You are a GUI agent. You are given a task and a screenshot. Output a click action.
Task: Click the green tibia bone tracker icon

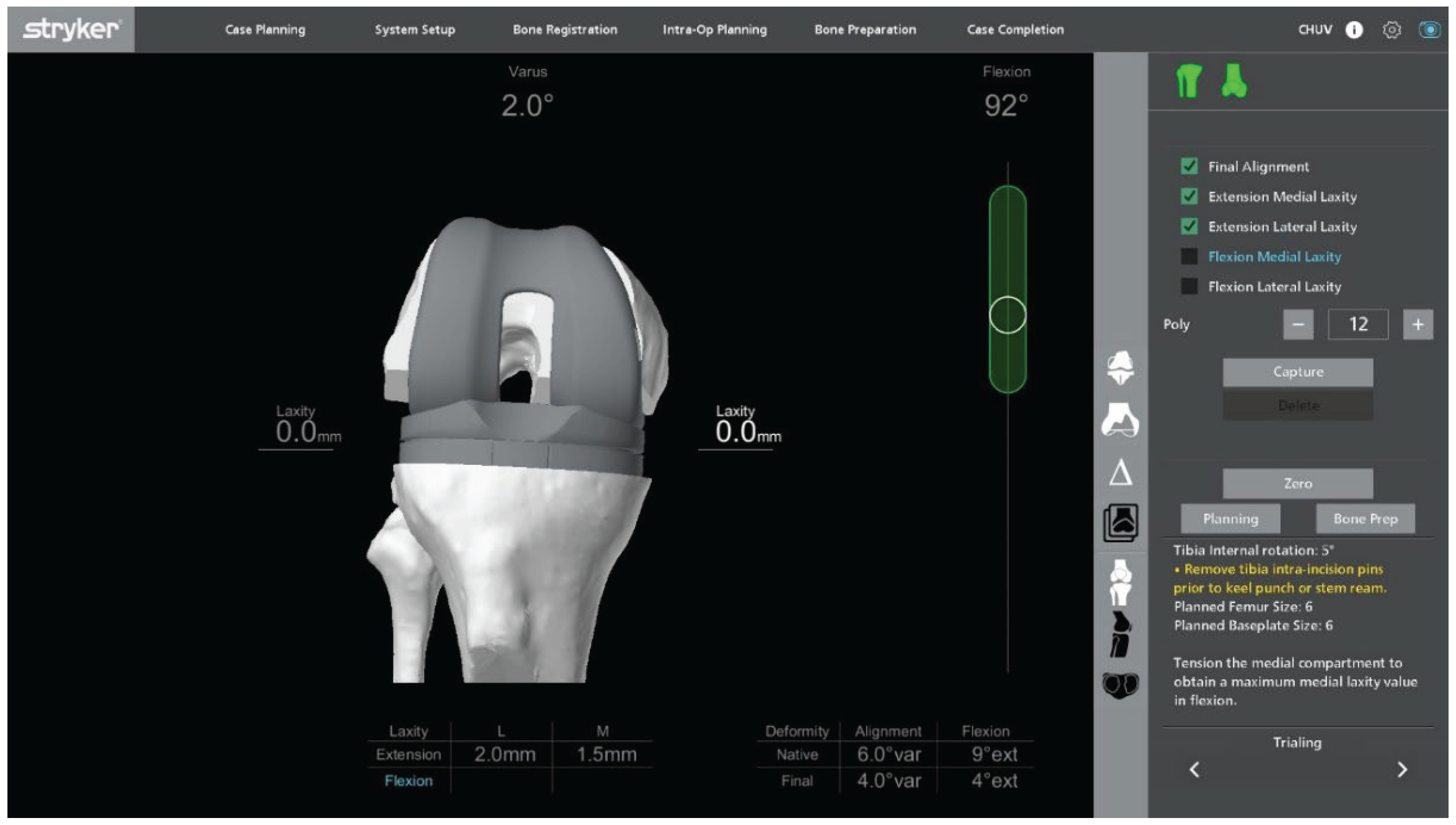(1188, 81)
